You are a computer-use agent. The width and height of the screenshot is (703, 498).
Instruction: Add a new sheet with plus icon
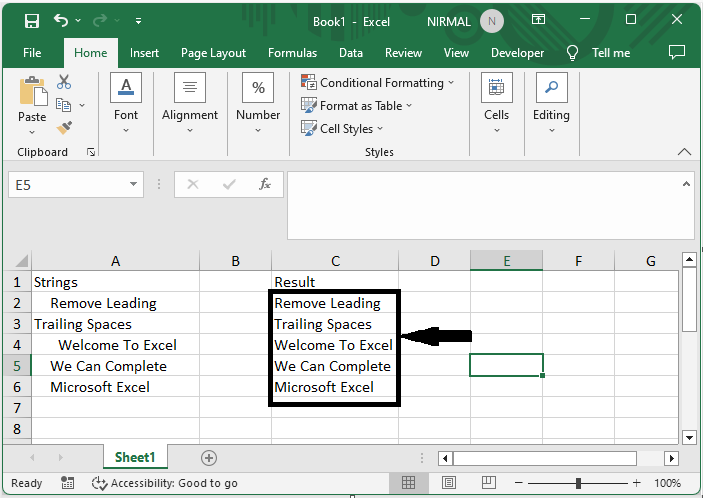pyautogui.click(x=209, y=458)
